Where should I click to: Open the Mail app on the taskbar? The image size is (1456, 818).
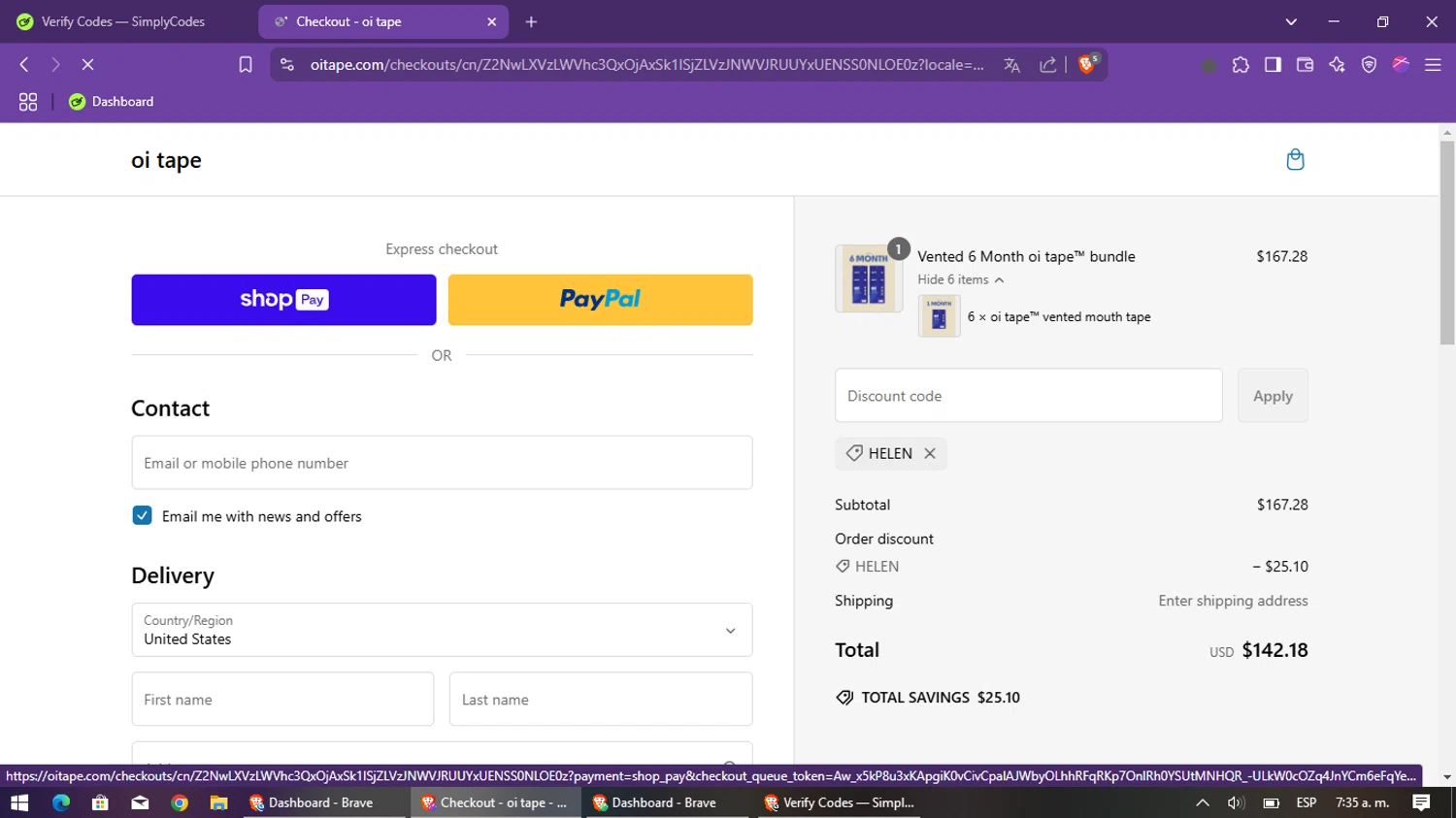coord(140,802)
